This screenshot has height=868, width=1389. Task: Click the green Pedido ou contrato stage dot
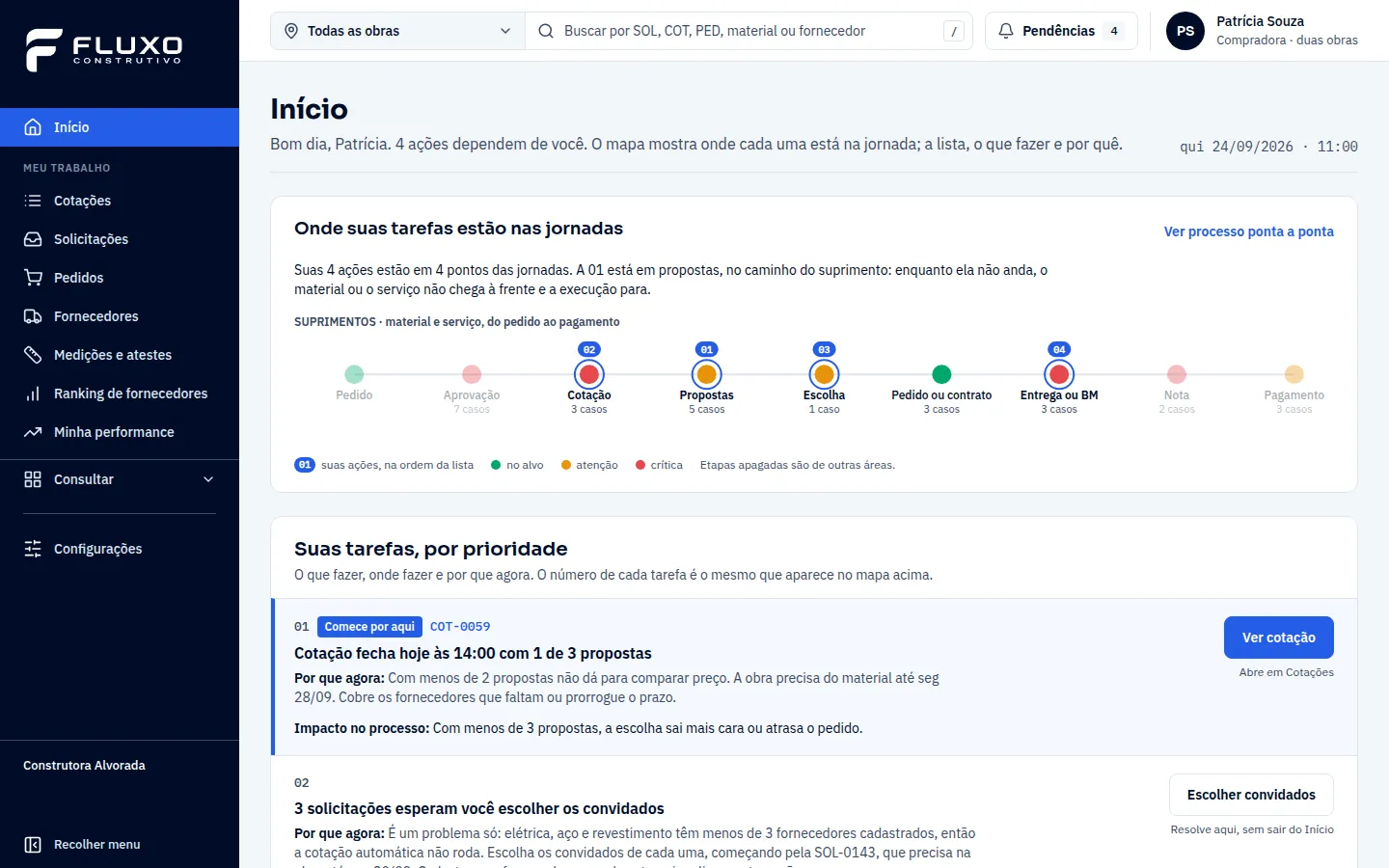tap(941, 374)
